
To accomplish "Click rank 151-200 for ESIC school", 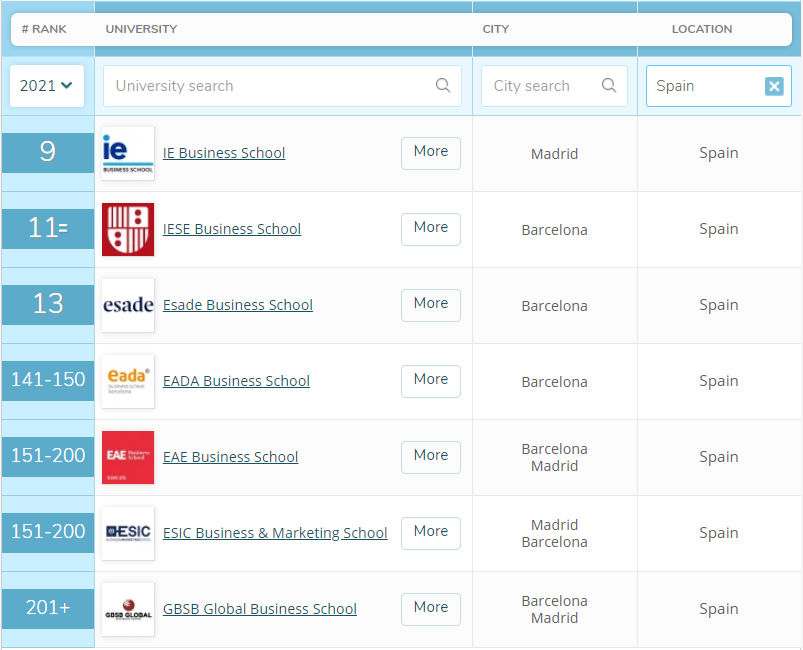I will [x=48, y=533].
